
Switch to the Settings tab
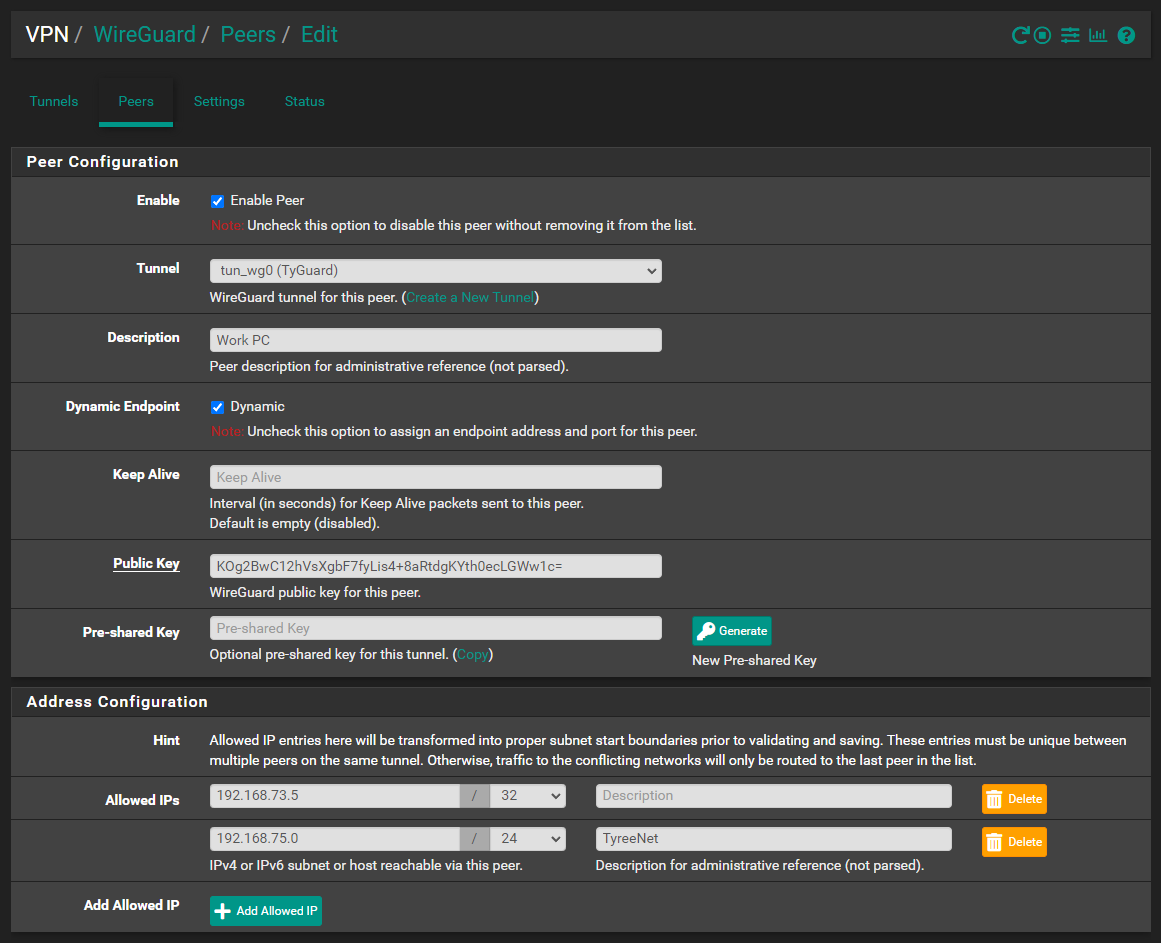219,101
